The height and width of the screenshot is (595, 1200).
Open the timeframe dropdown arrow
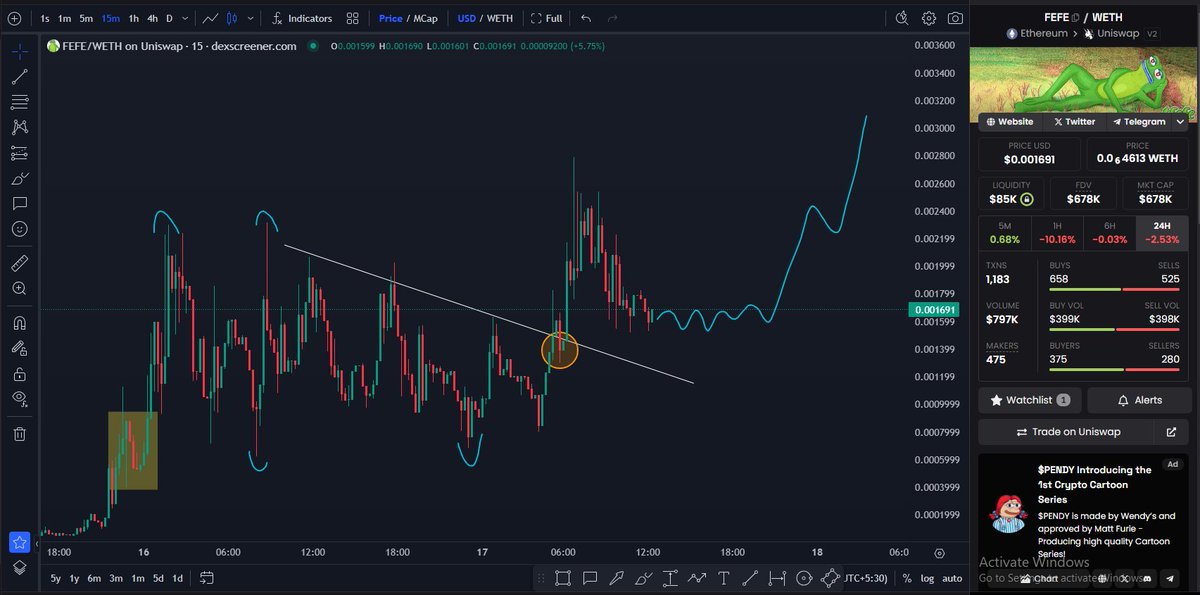186,17
